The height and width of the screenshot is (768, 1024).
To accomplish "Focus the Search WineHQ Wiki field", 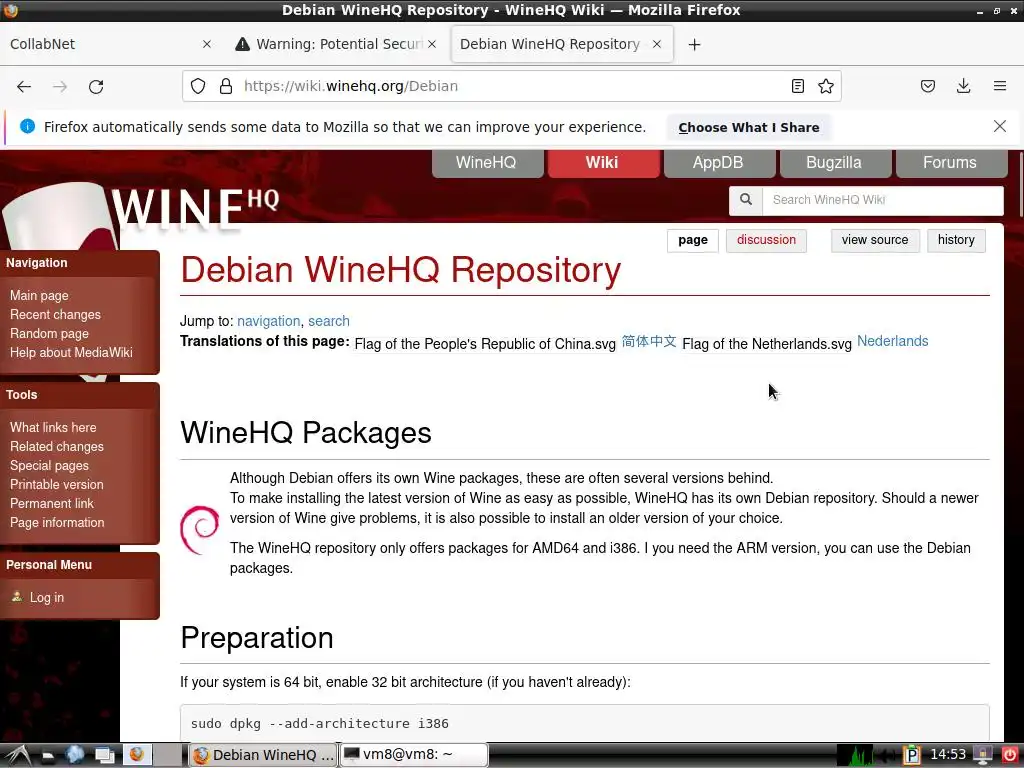I will pos(882,200).
